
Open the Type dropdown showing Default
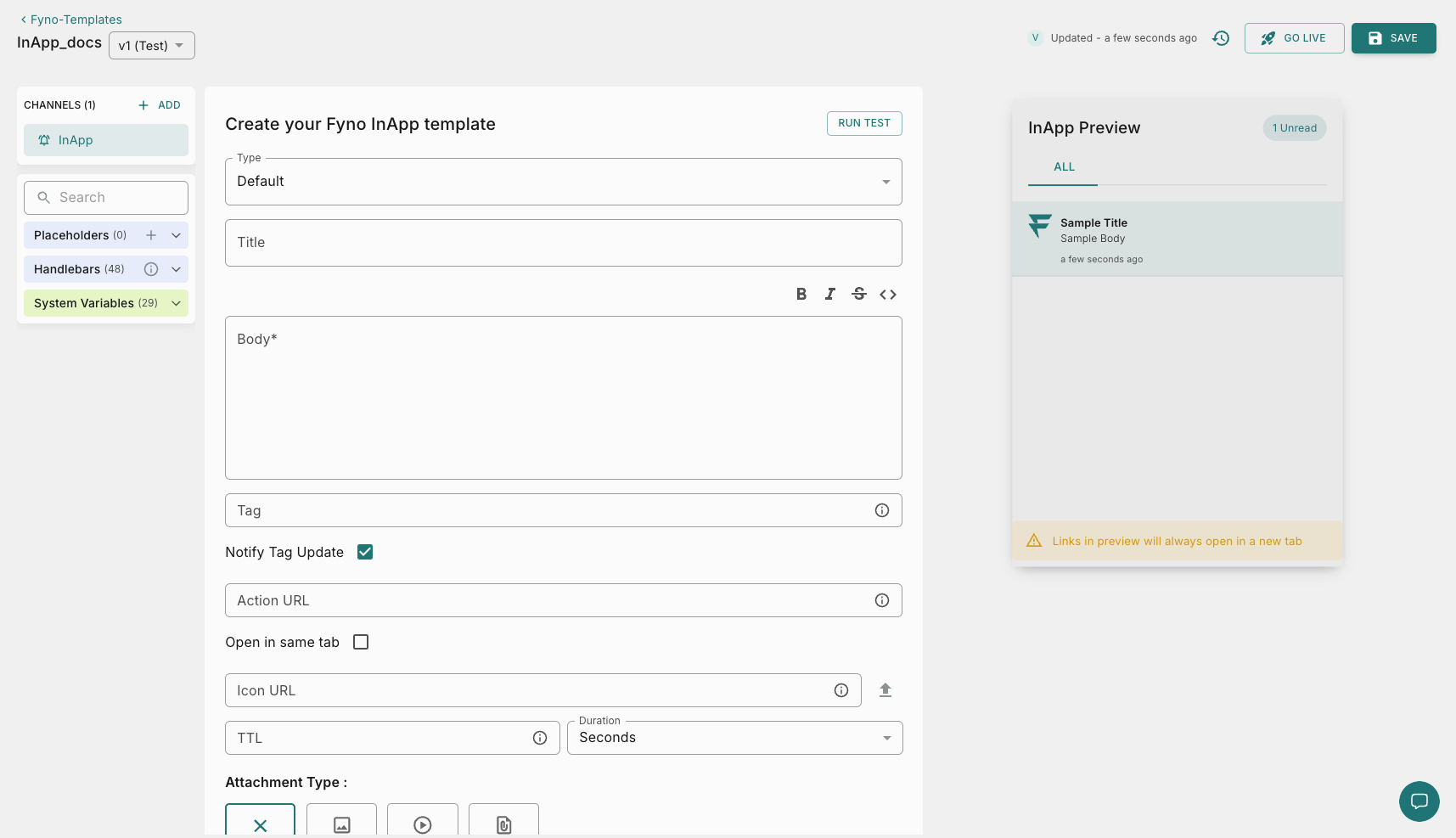tap(563, 182)
